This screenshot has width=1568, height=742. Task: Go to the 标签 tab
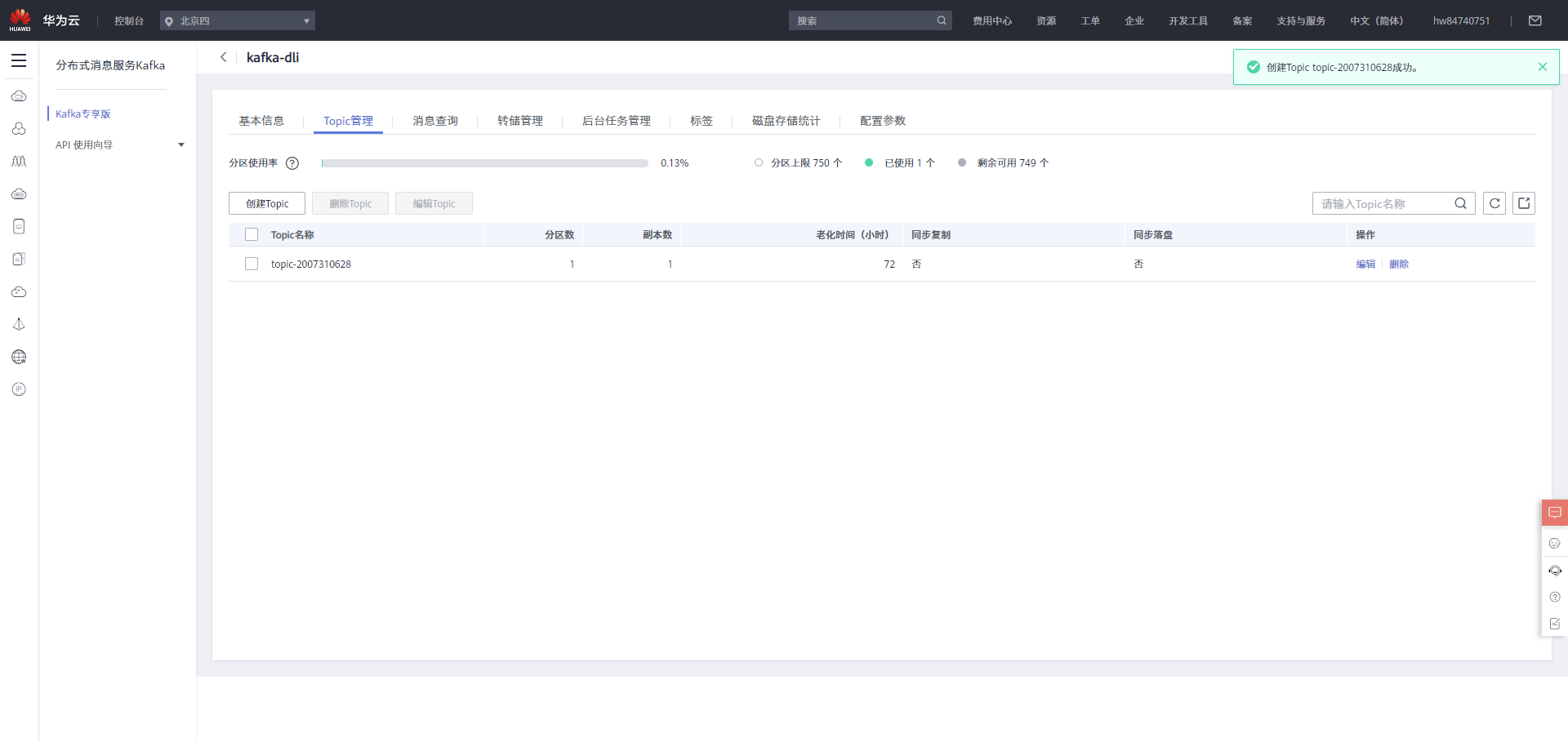tap(702, 121)
